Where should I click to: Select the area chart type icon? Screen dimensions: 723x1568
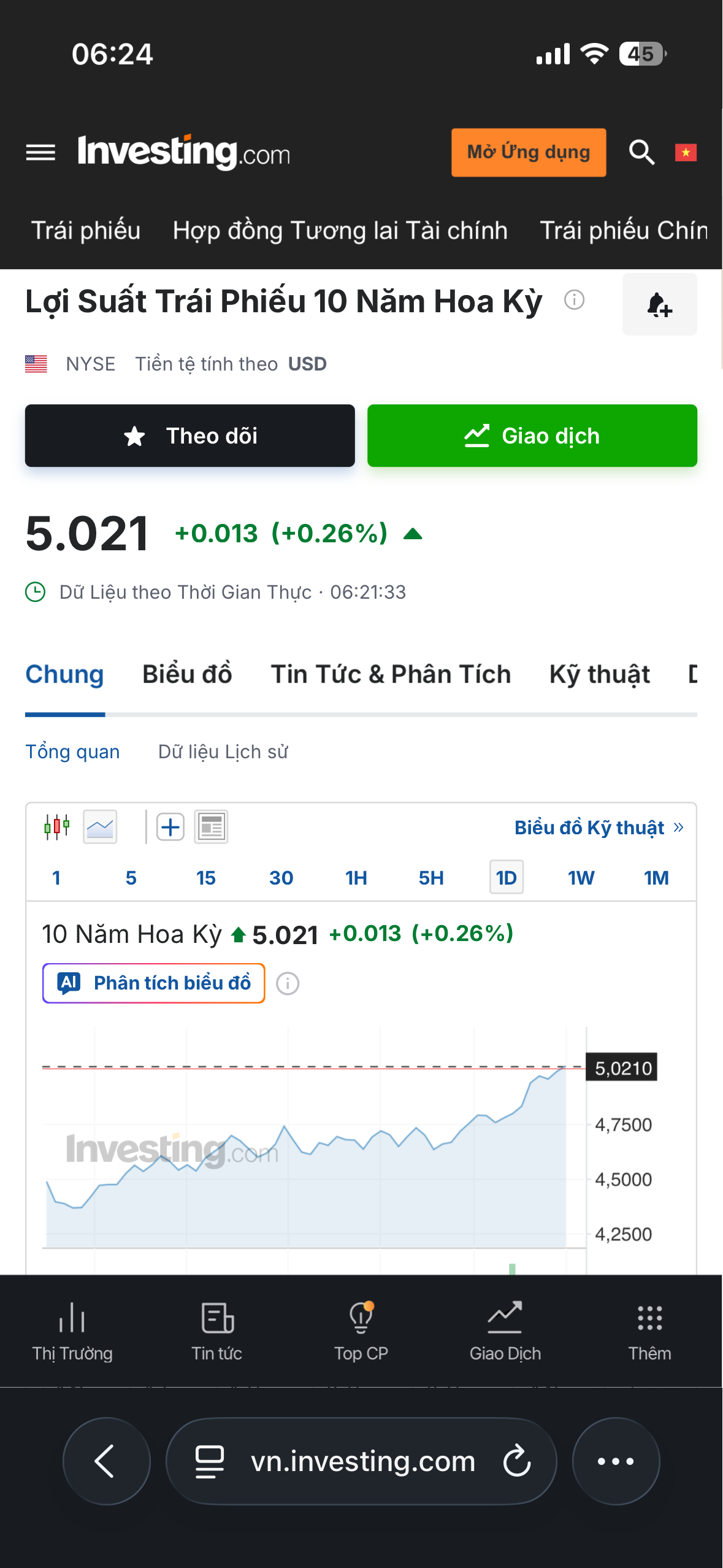pyautogui.click(x=100, y=827)
